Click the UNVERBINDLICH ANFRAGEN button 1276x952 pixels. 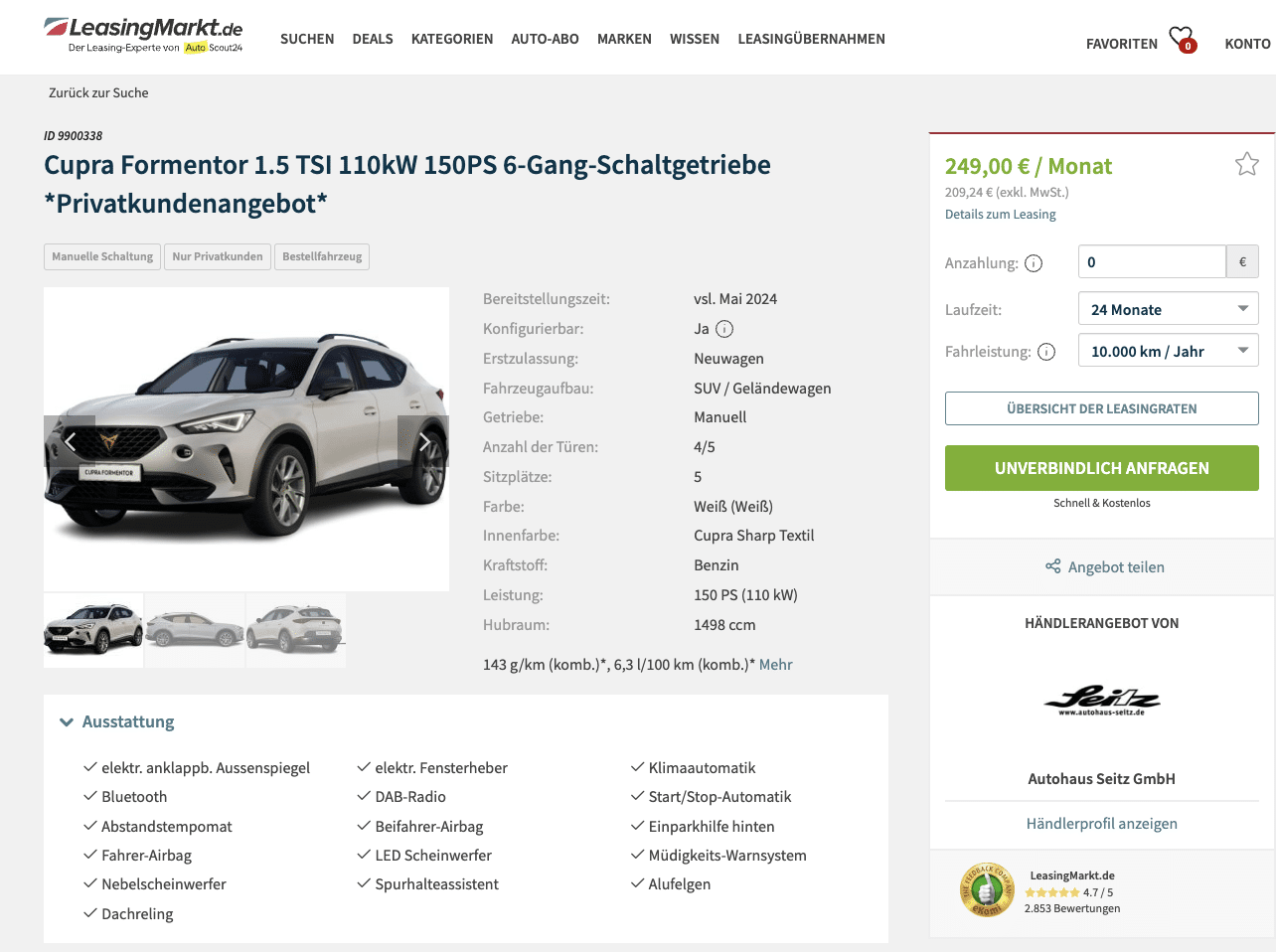tap(1102, 468)
